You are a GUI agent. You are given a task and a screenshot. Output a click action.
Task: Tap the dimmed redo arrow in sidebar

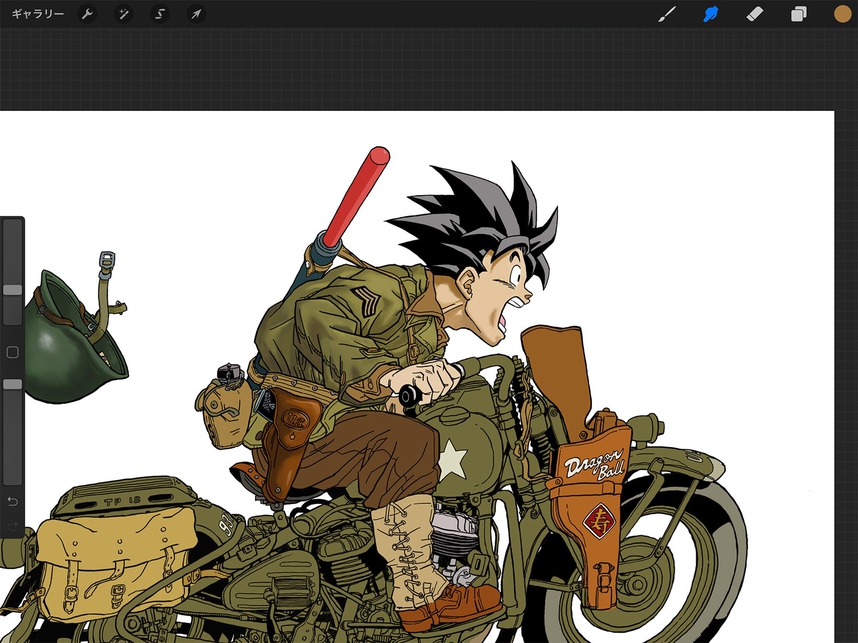[12, 526]
